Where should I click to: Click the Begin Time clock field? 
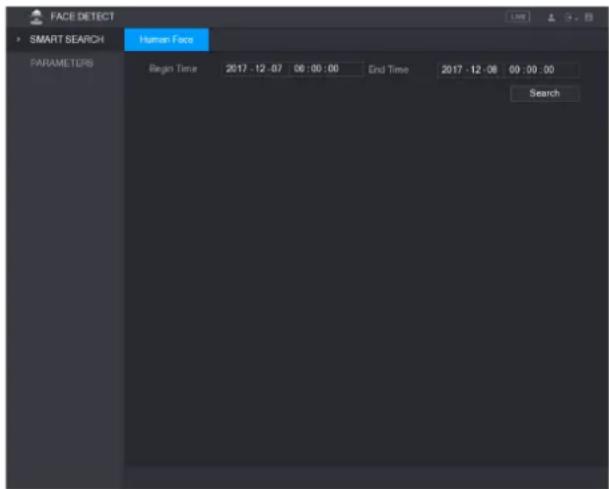click(325, 69)
